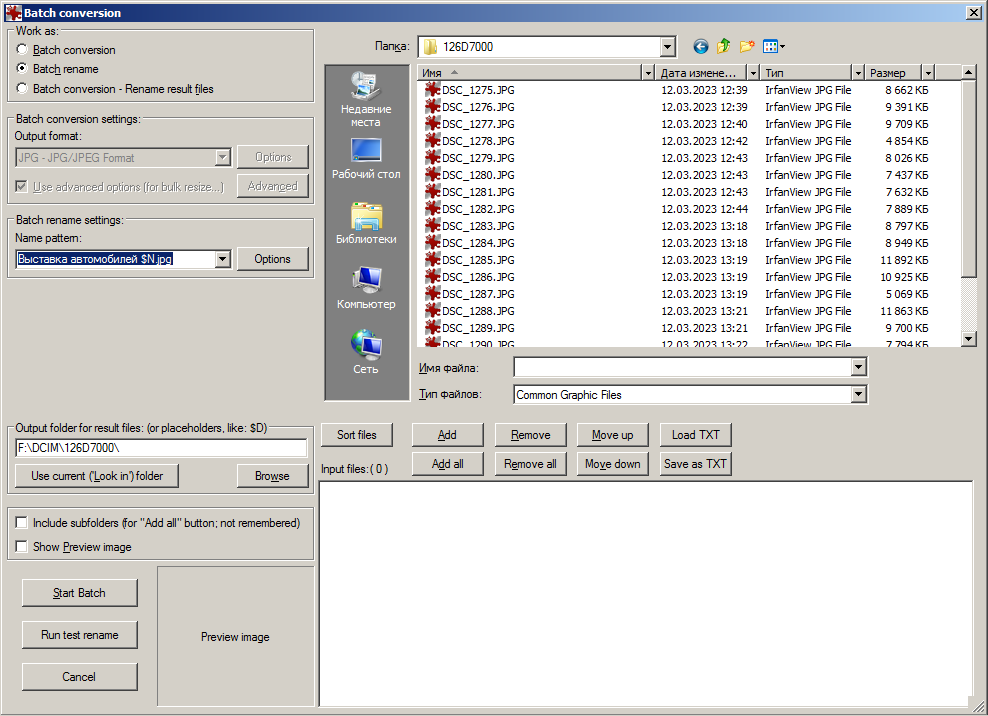The image size is (988, 716).
Task: Click the file icon of DSC_1278.JPG
Action: 432,141
